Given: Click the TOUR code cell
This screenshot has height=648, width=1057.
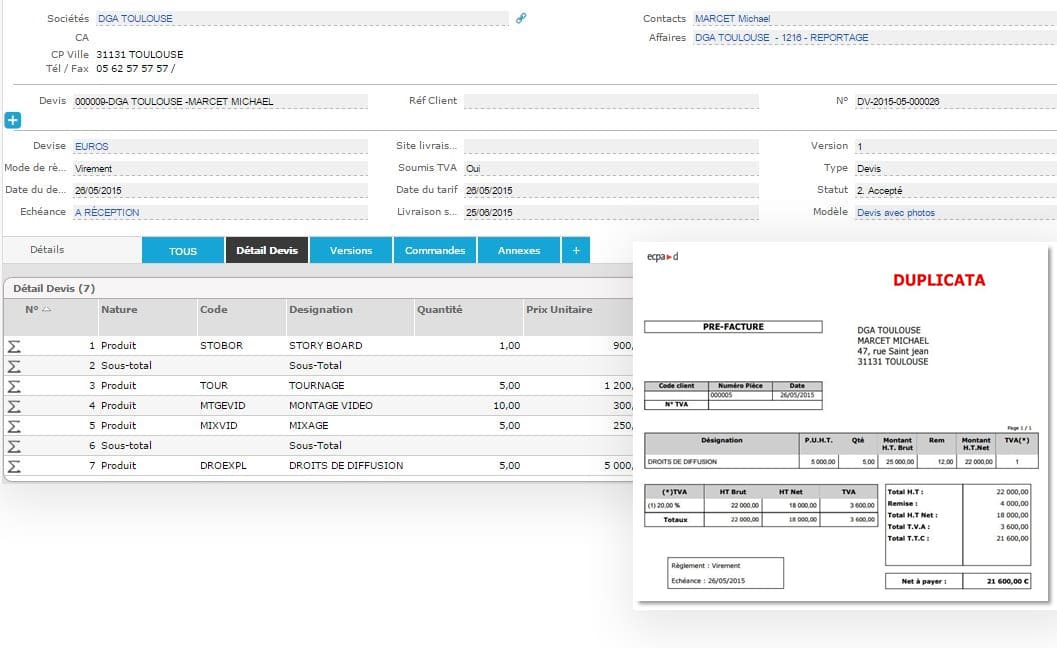Looking at the screenshot, I should point(214,386).
